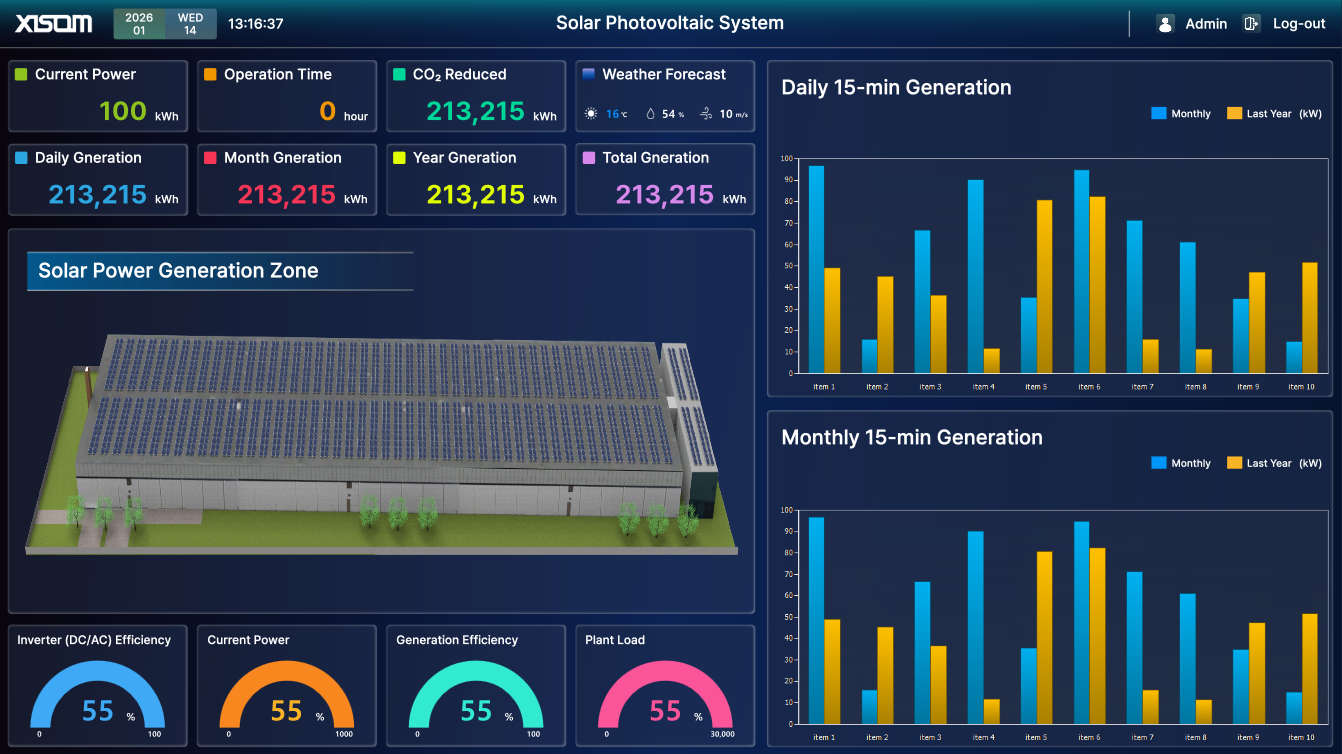
Task: Click the Admin user profile icon
Action: pyautogui.click(x=1164, y=23)
